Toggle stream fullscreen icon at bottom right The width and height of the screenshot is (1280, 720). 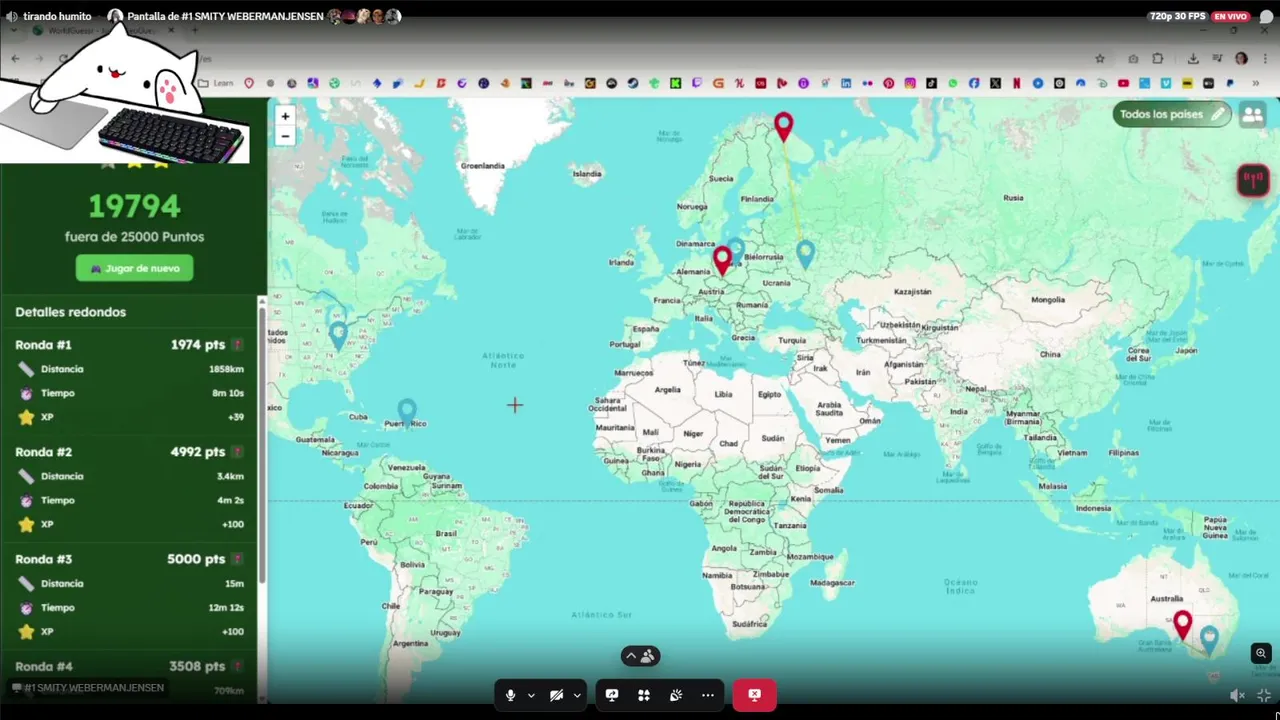(1264, 695)
